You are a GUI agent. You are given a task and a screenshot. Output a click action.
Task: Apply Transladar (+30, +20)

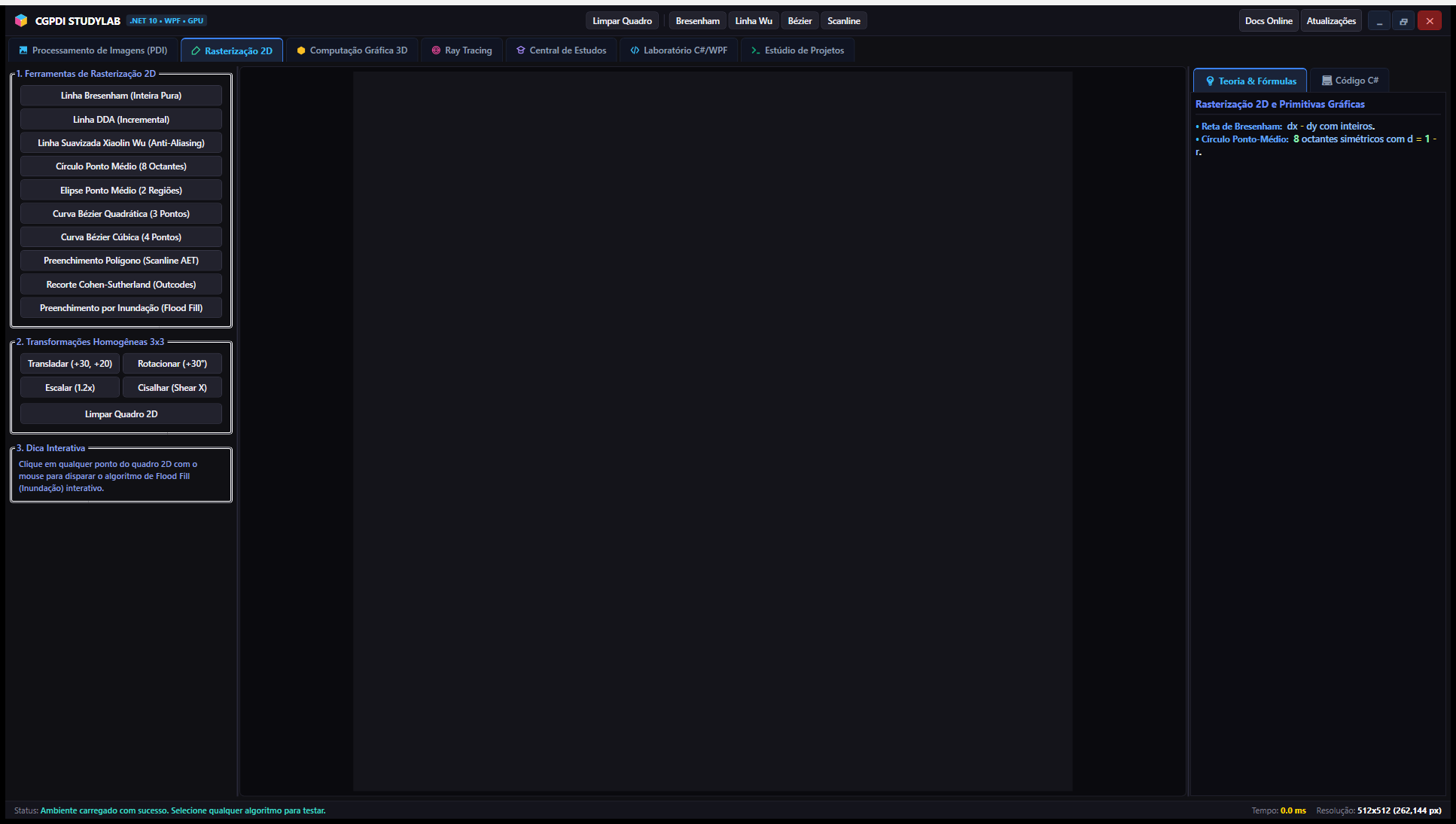point(70,364)
